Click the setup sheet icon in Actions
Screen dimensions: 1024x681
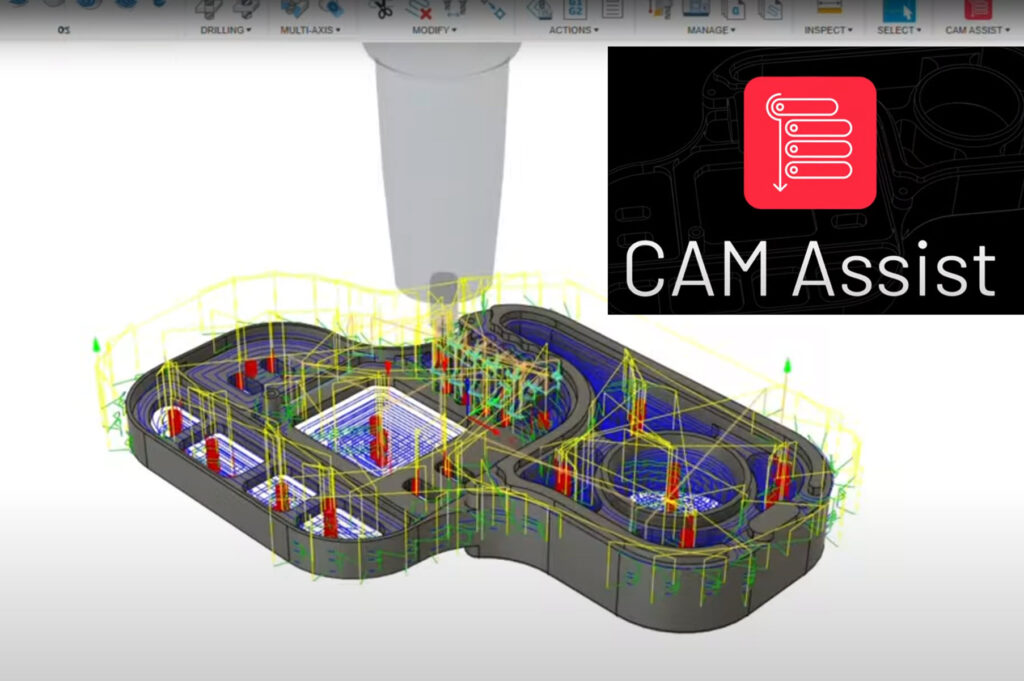tap(612, 8)
